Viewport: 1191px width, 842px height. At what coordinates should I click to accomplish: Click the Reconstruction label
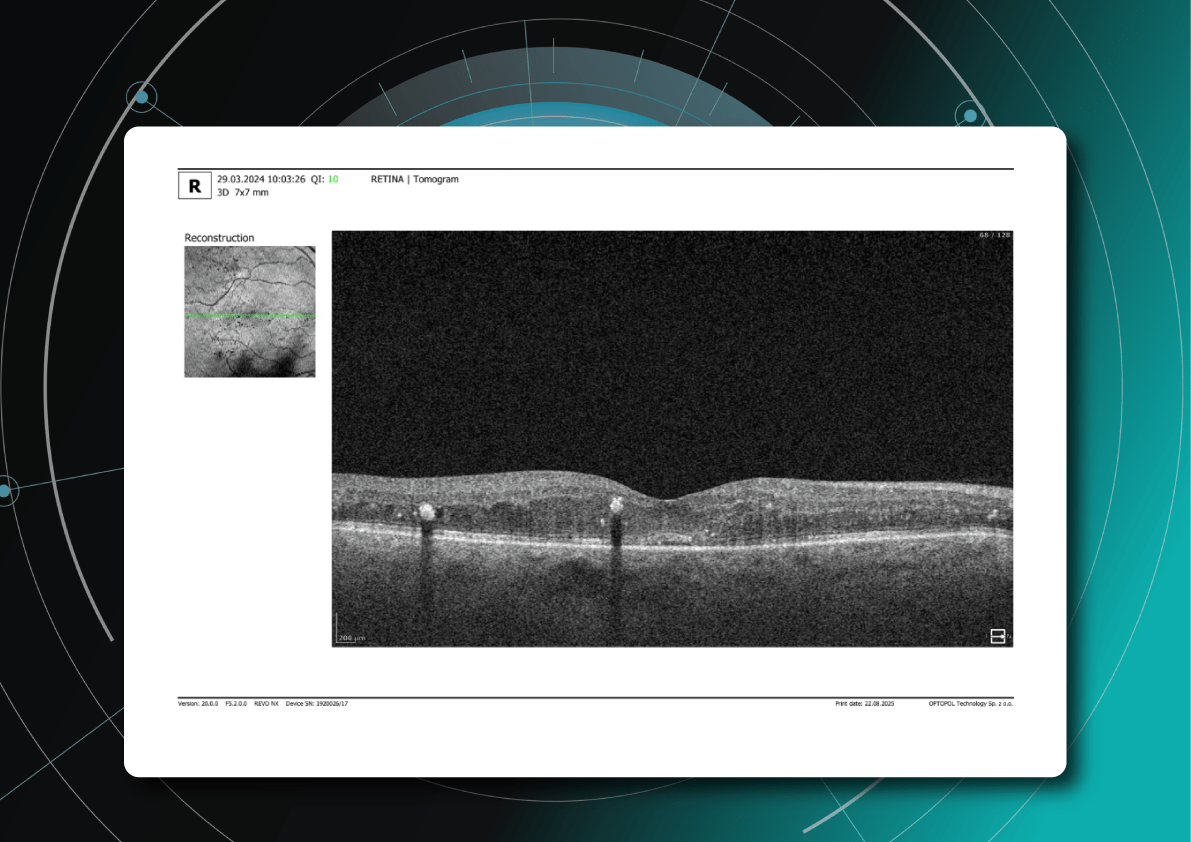coord(219,238)
